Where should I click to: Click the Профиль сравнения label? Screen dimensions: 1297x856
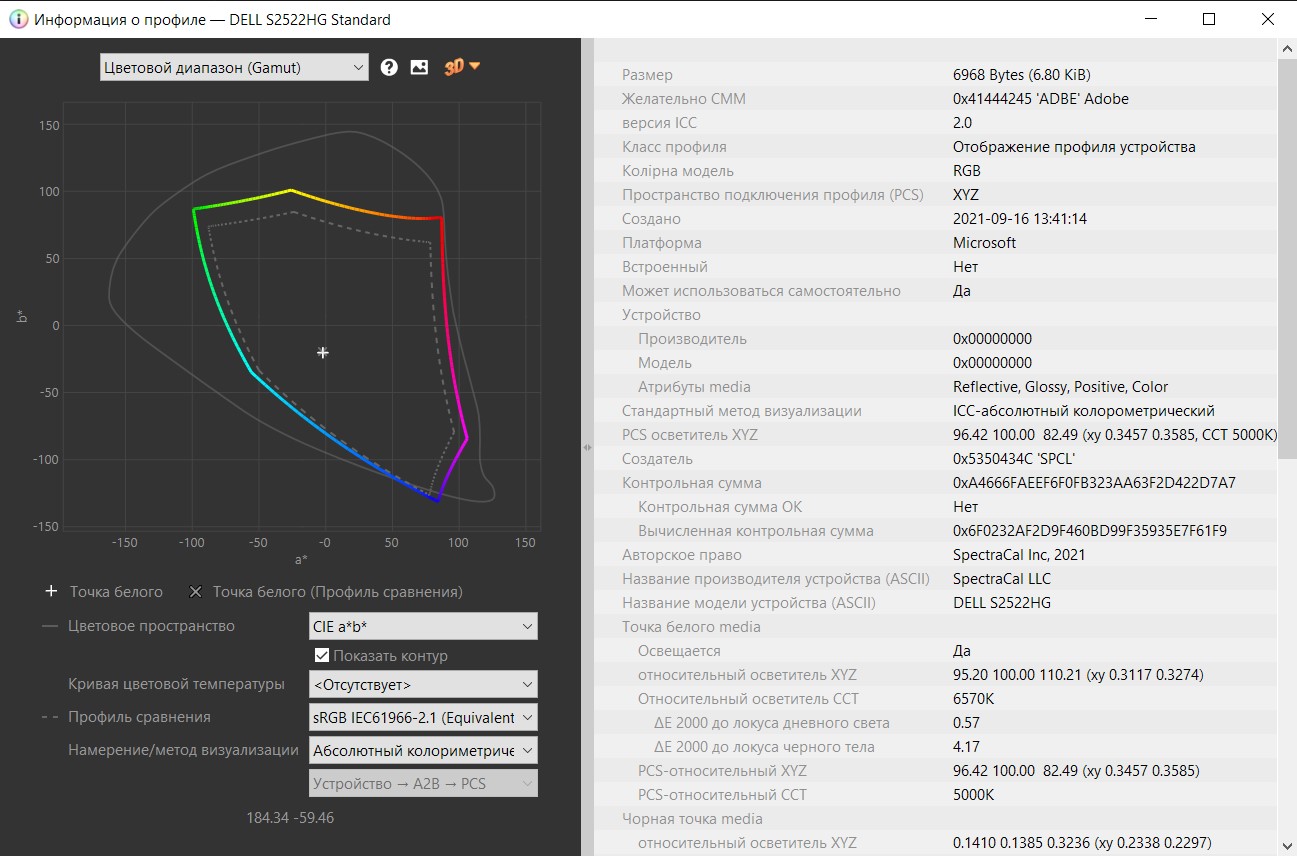coord(139,717)
